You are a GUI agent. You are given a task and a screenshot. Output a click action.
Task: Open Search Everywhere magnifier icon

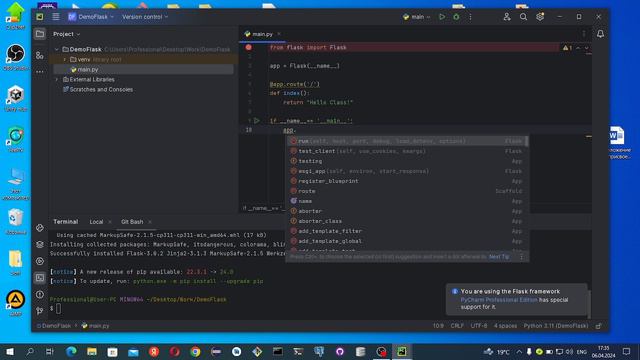pos(523,17)
